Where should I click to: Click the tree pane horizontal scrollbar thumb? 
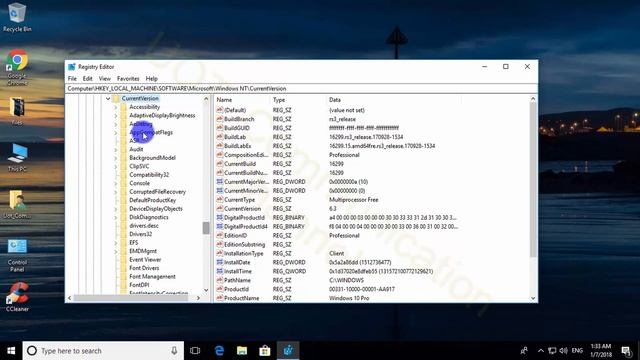(x=131, y=298)
